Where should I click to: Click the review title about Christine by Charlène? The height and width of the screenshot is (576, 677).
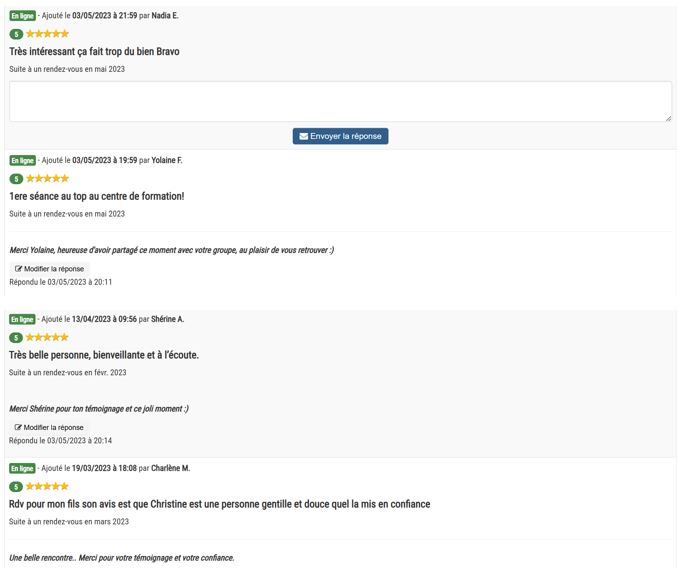[219, 504]
